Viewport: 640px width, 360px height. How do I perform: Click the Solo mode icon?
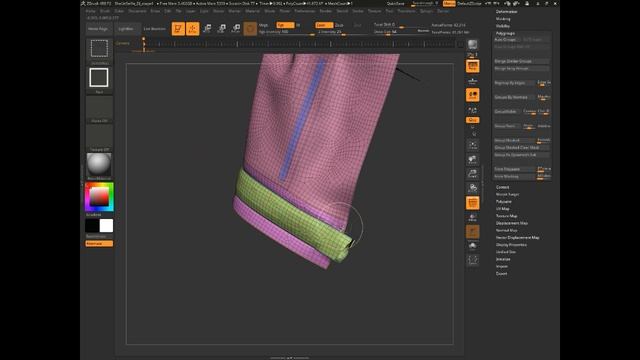click(x=473, y=246)
